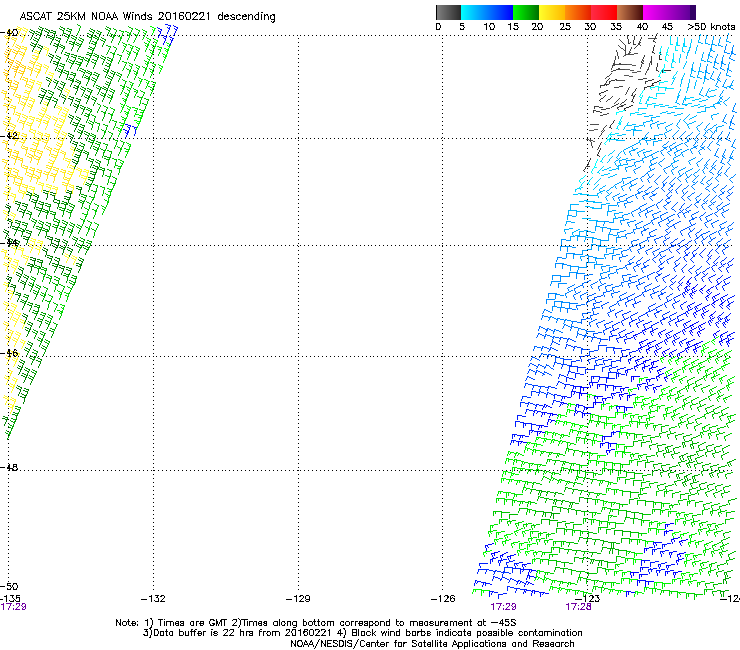Click the 'NOAA/NESDIS/Center for Satellite Applications' credit line

tap(432, 644)
